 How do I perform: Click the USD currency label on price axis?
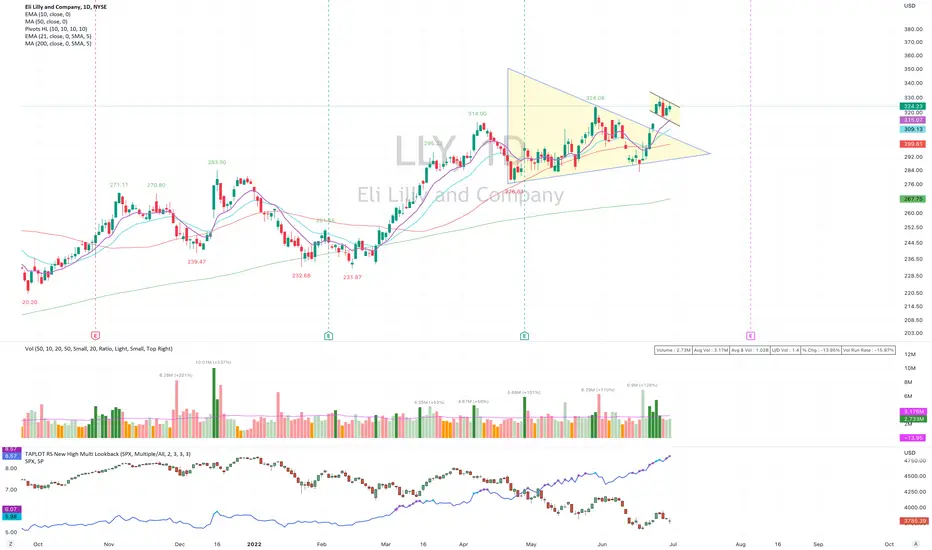(909, 6)
